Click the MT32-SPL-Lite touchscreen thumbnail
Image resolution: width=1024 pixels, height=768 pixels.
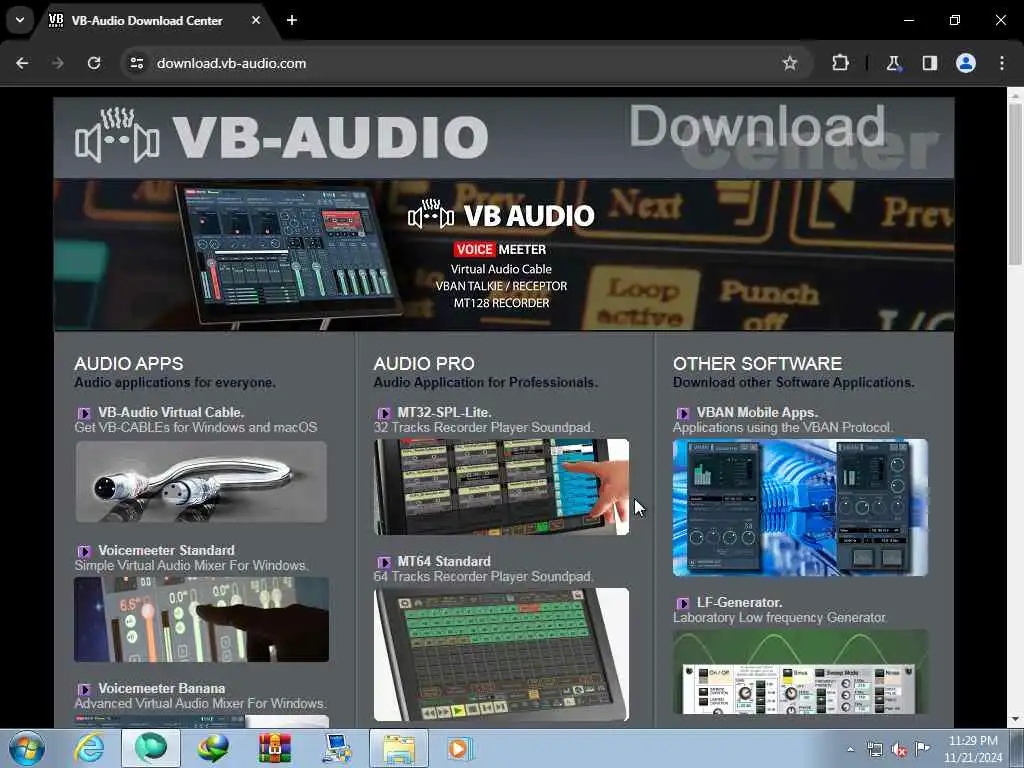point(502,487)
